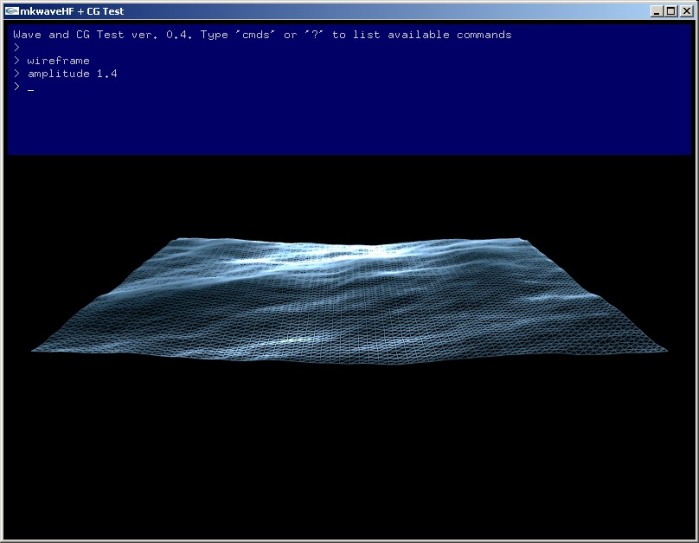699x543 pixels.
Task: Click the front-left corner of the wireframe mesh
Action: (34, 350)
